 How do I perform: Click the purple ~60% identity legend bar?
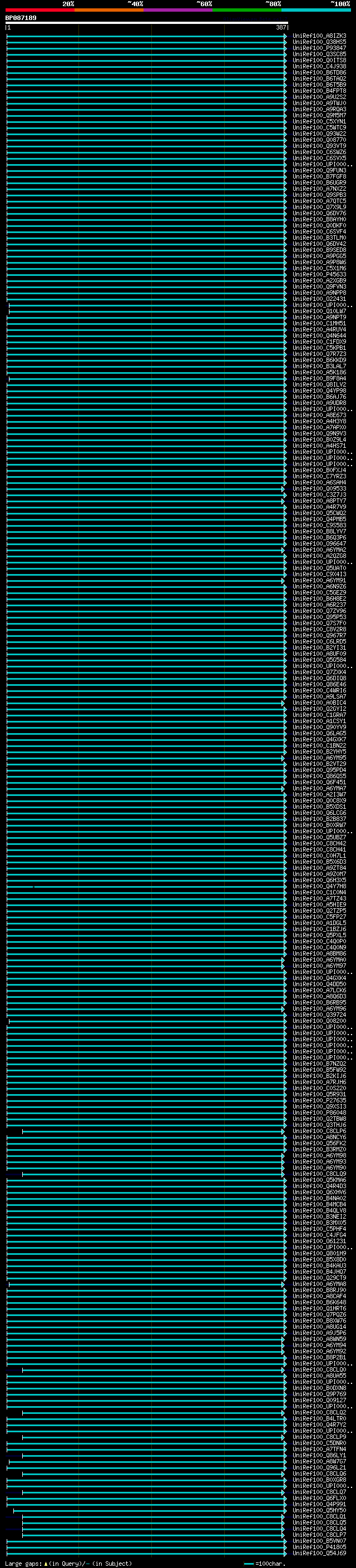[x=179, y=10]
